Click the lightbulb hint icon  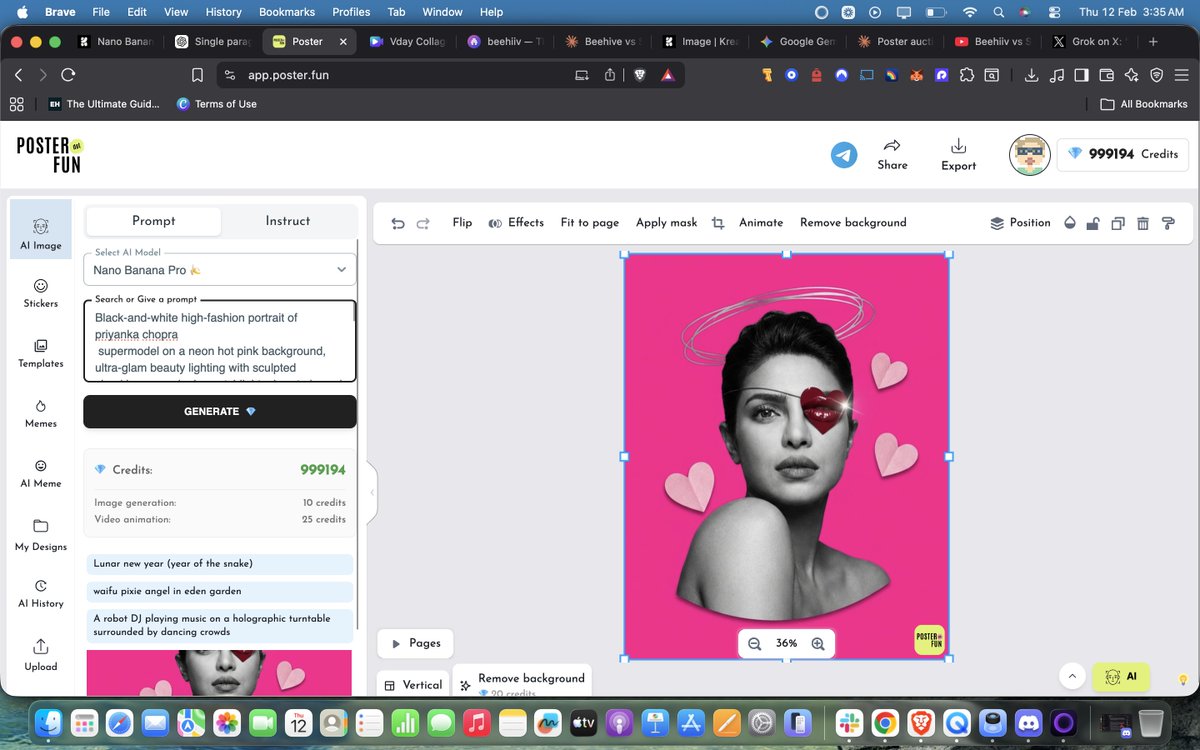(1183, 679)
